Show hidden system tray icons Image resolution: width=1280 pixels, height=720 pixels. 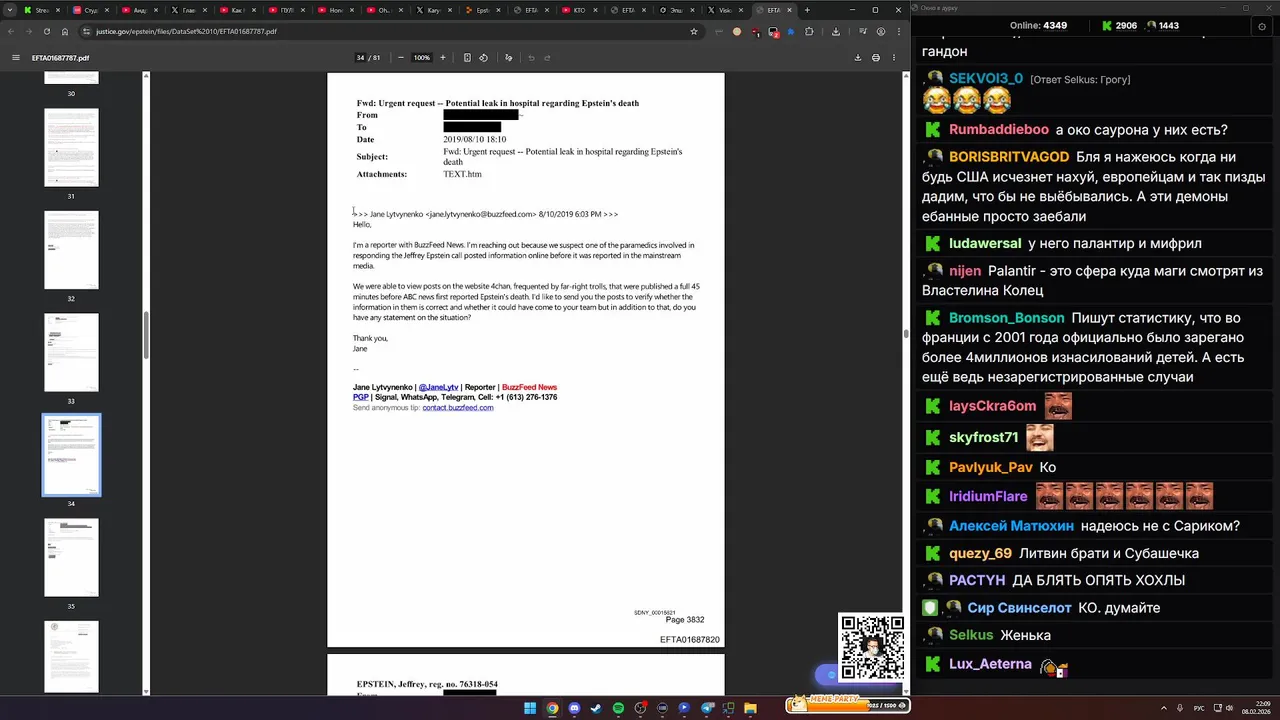(1165, 709)
